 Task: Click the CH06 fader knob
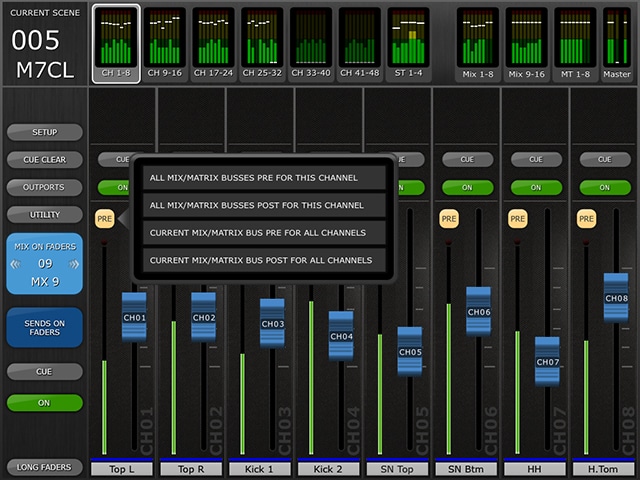(479, 311)
